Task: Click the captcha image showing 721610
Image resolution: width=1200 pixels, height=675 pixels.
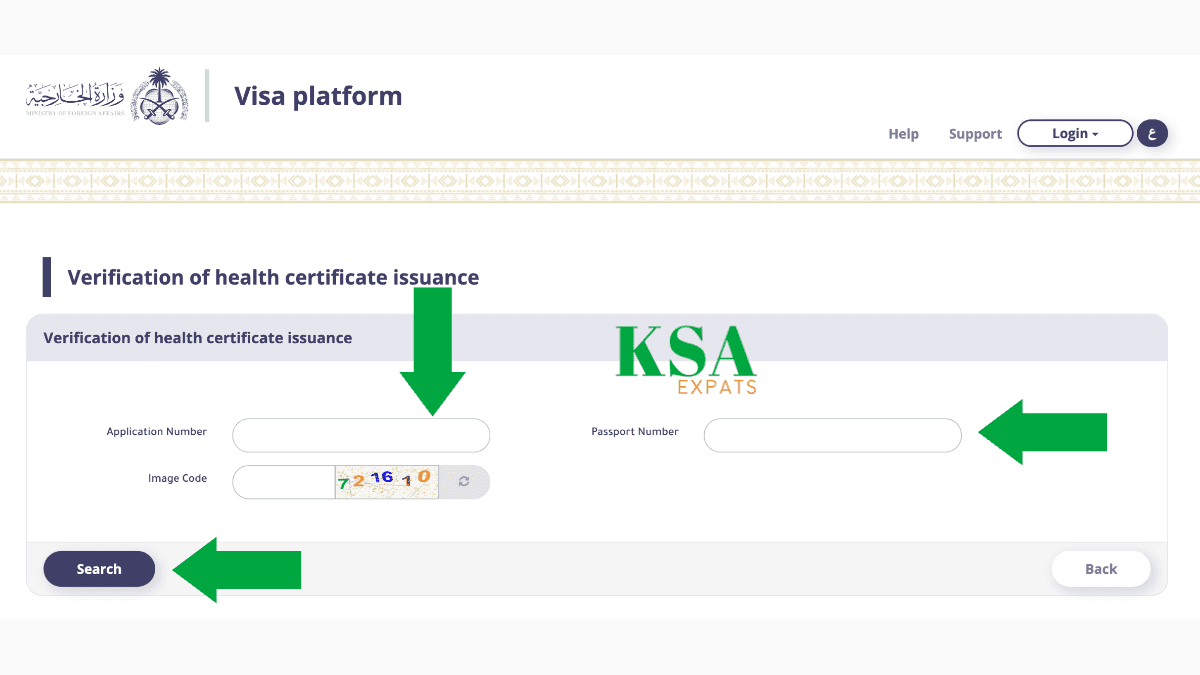Action: (387, 482)
